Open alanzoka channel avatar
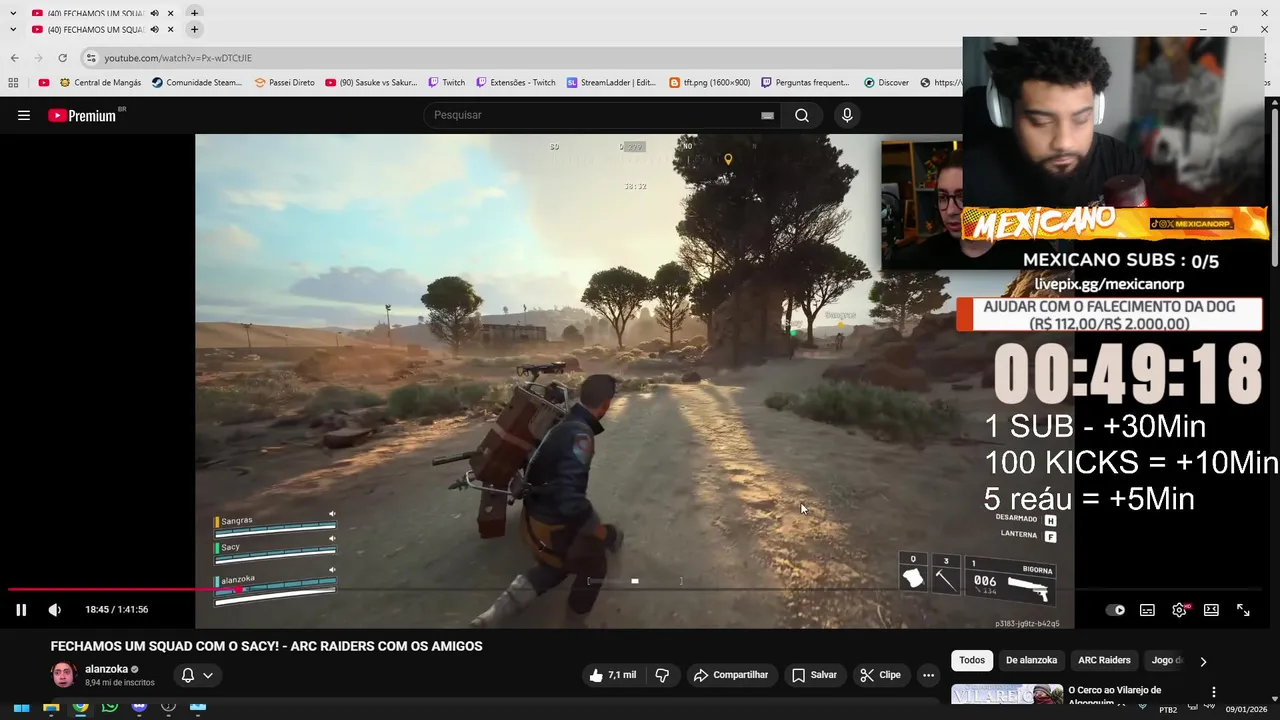This screenshot has height=720, width=1280. click(x=64, y=675)
